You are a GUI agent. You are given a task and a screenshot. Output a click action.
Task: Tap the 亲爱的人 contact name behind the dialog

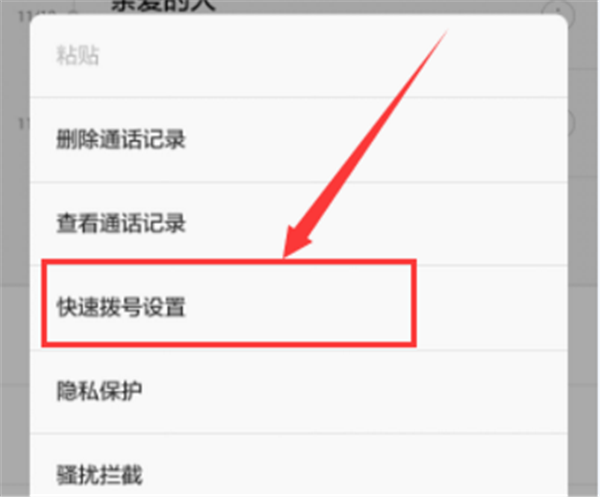(164, 5)
